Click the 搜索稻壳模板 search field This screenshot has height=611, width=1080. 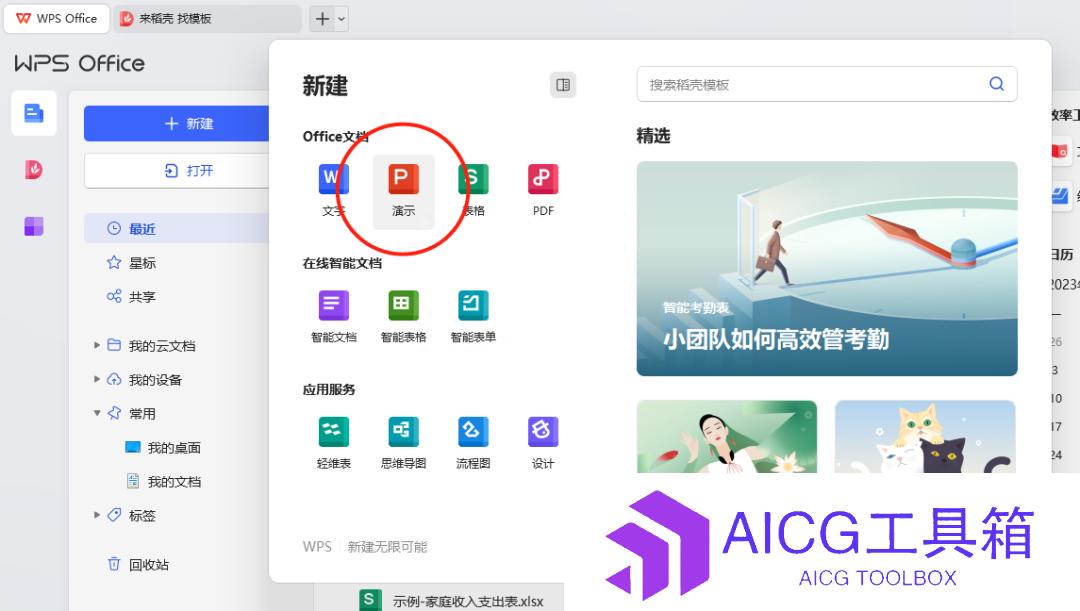(x=827, y=84)
